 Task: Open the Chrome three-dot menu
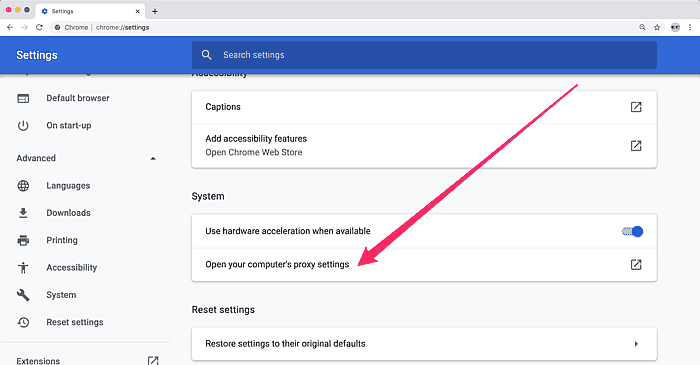tap(690, 27)
